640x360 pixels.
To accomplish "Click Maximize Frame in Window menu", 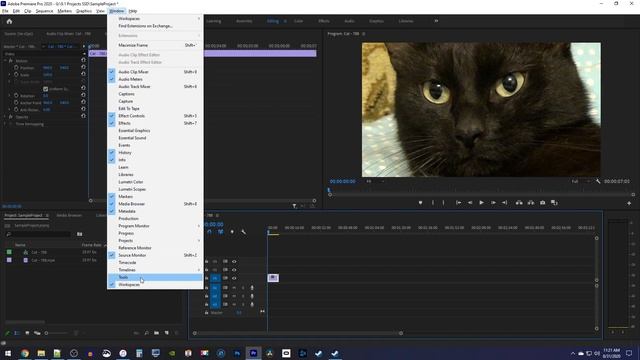I will 155,45.
